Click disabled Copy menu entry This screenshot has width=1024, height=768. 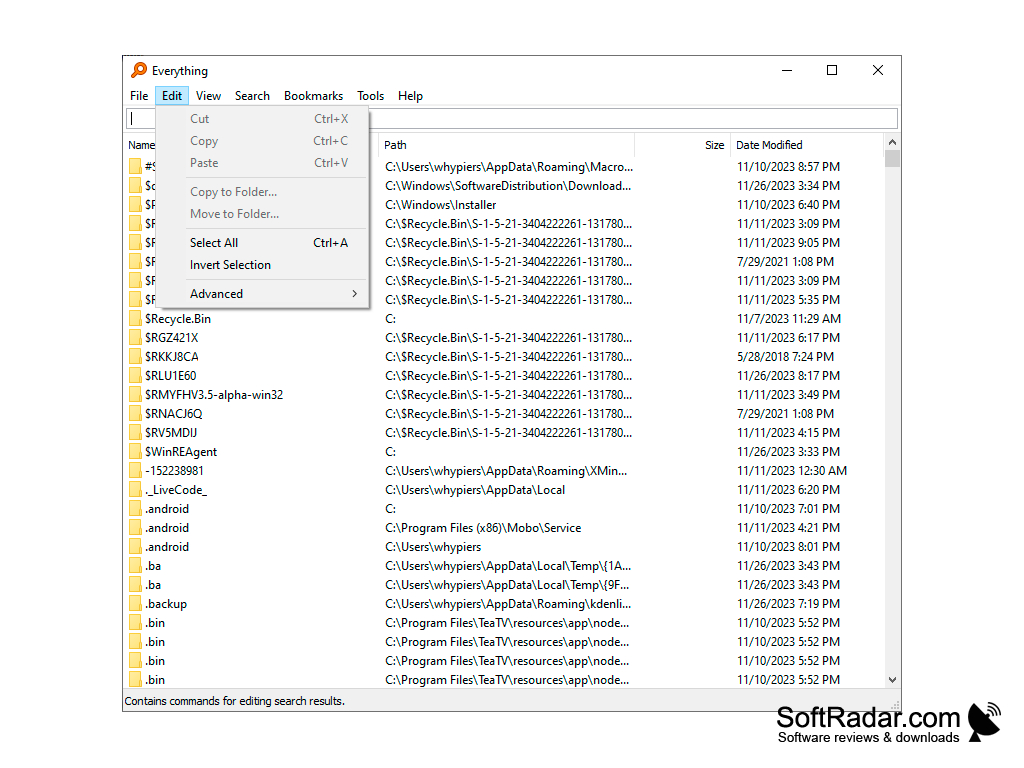263,141
